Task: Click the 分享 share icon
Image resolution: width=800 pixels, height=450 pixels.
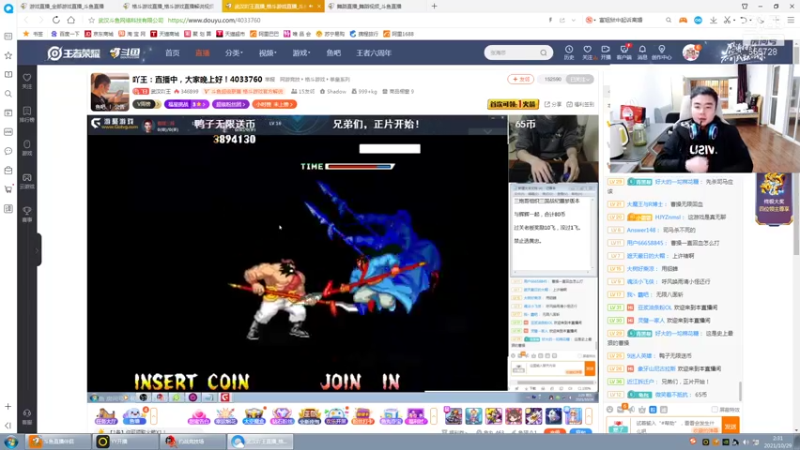Action: click(x=553, y=104)
